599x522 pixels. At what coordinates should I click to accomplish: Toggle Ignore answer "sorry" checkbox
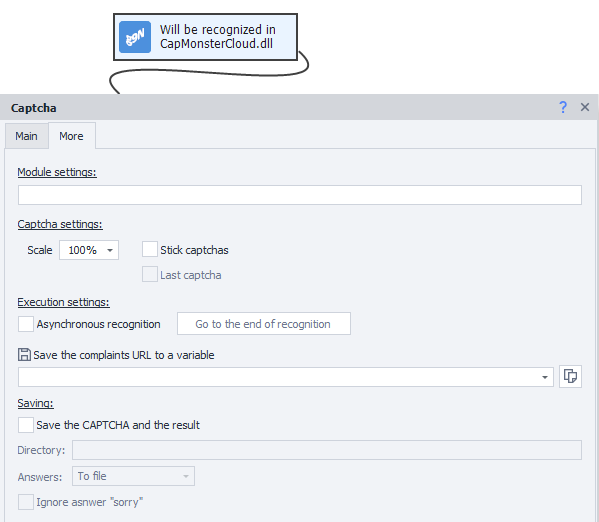26,502
